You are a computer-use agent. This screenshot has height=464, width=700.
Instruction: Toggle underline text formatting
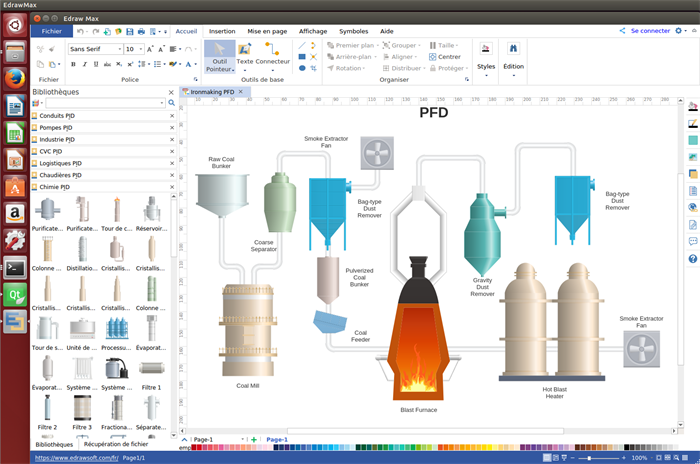click(99, 64)
